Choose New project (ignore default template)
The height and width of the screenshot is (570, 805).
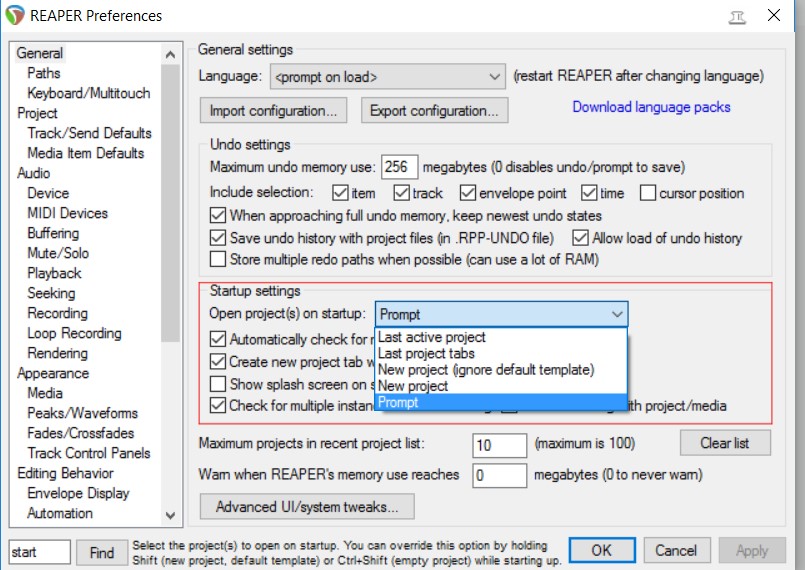[x=501, y=370]
